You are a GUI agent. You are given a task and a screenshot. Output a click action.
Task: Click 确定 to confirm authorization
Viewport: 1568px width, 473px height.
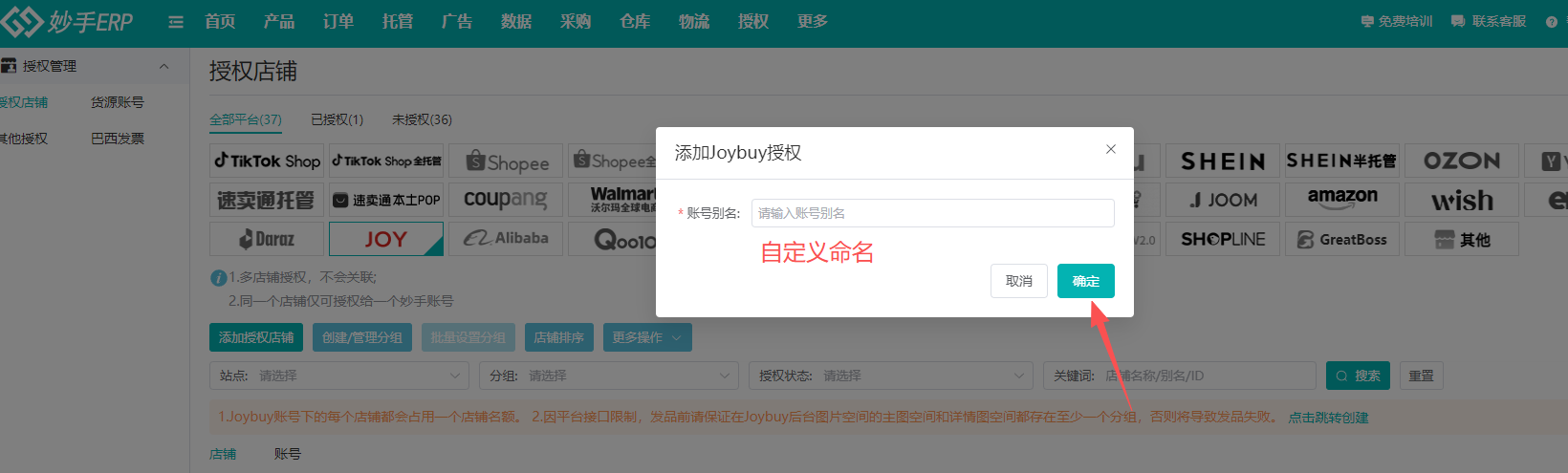tap(1086, 281)
